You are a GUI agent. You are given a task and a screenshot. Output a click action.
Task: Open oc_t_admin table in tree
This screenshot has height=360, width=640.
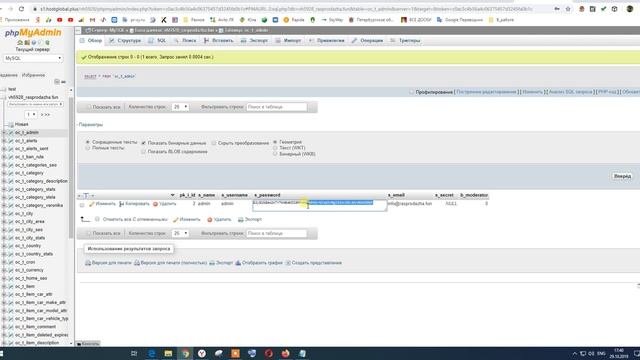(x=27, y=133)
